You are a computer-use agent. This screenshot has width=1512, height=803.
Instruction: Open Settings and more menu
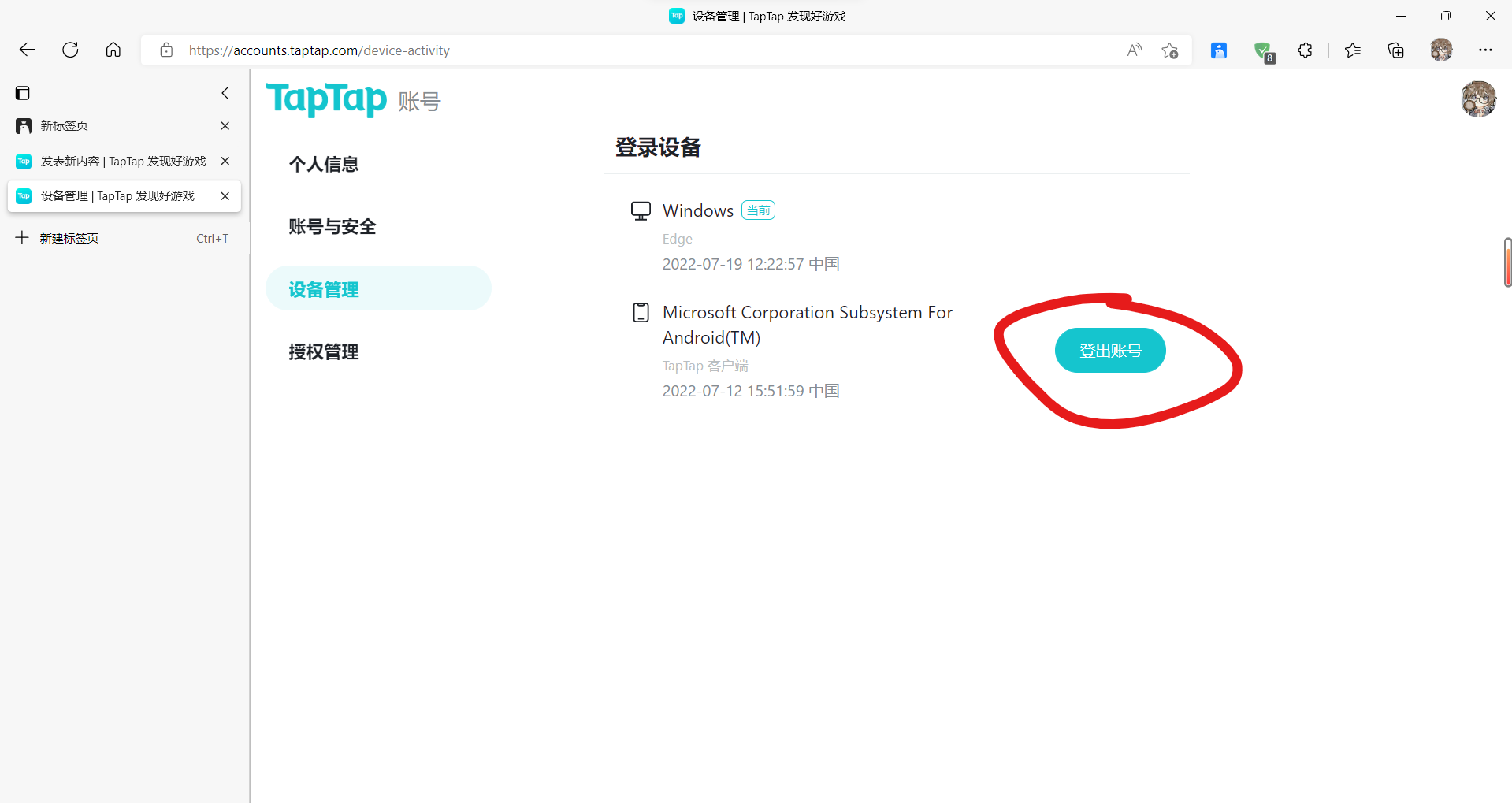coord(1485,50)
